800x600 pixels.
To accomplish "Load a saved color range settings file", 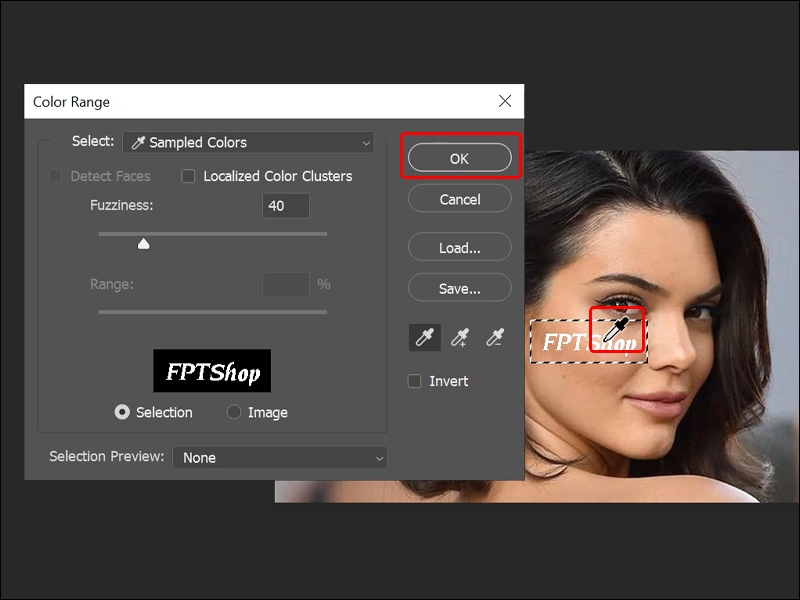I will pyautogui.click(x=459, y=247).
